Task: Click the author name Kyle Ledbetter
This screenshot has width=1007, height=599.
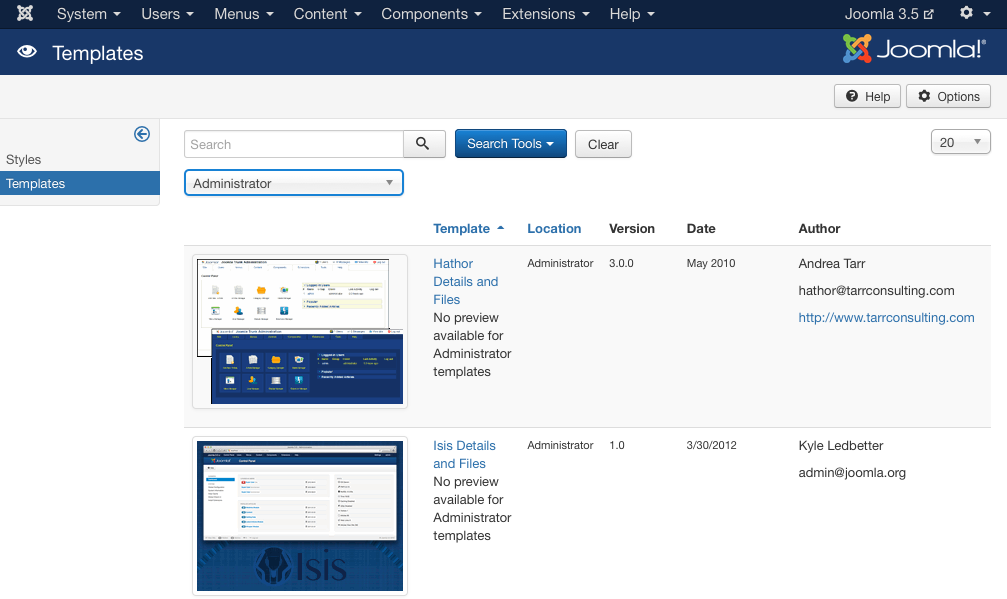Action: pos(841,446)
